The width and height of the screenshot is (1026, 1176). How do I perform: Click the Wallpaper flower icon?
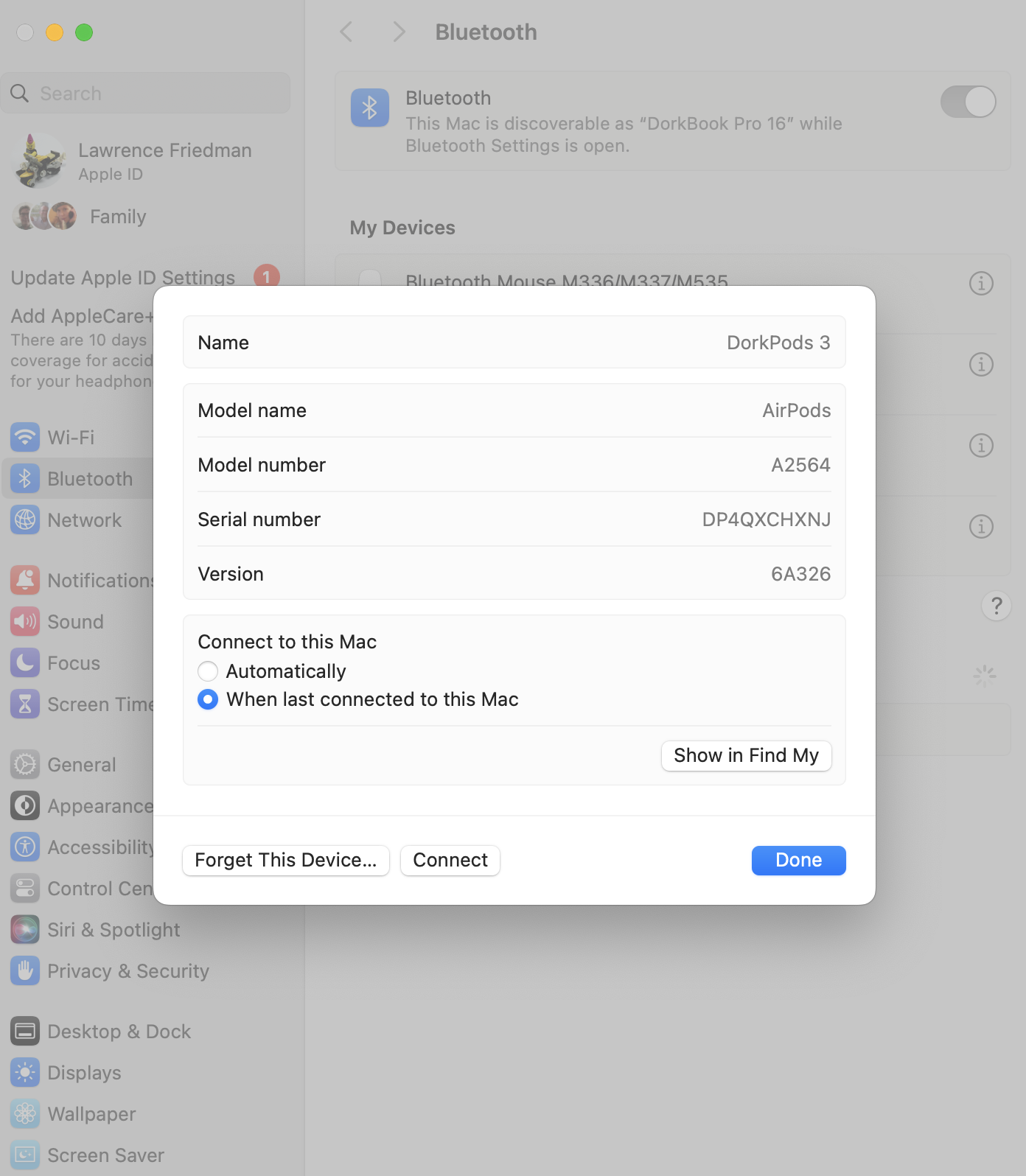25,1113
